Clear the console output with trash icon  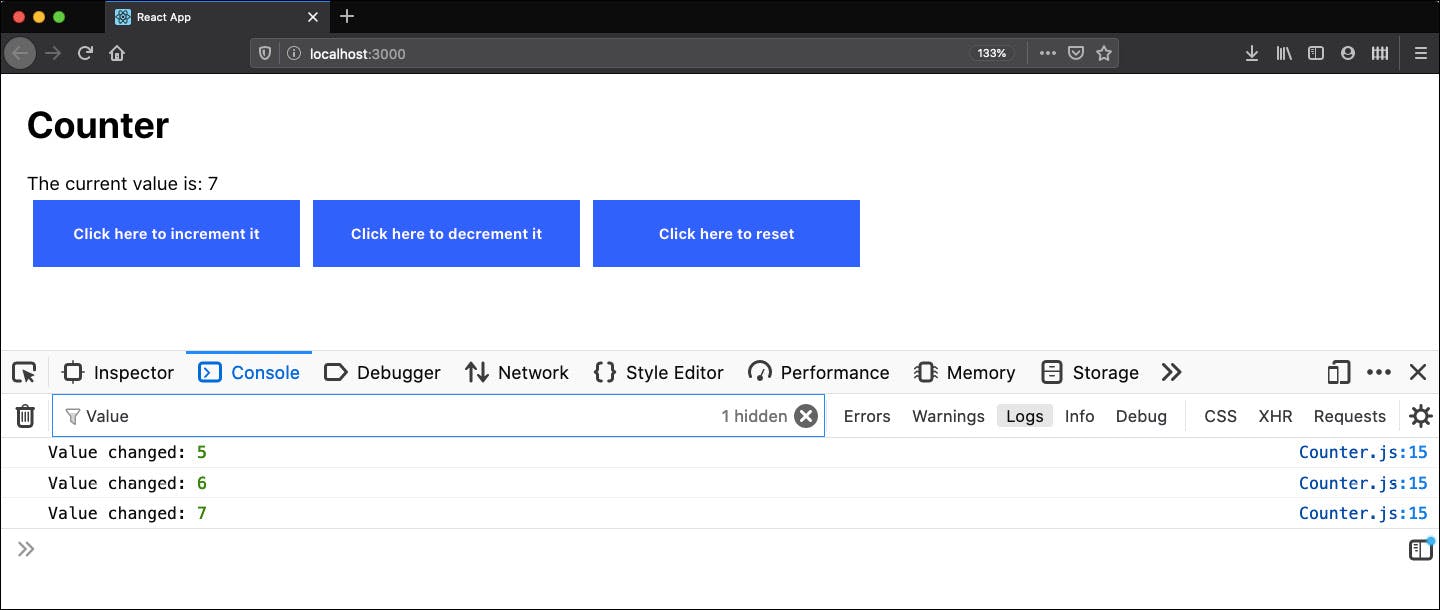[24, 415]
